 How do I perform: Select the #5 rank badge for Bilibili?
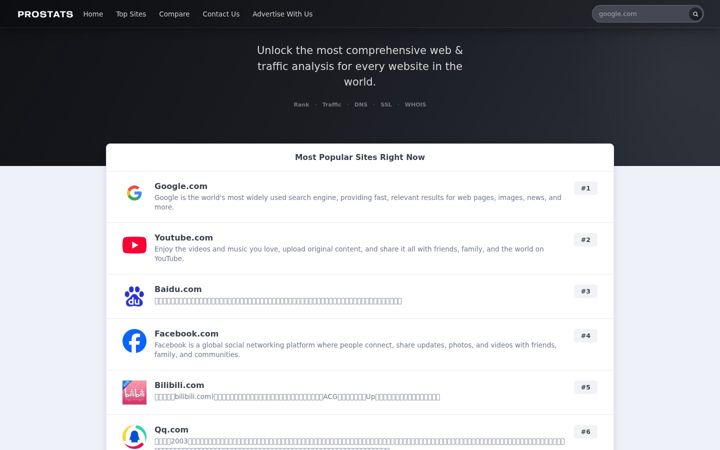585,387
